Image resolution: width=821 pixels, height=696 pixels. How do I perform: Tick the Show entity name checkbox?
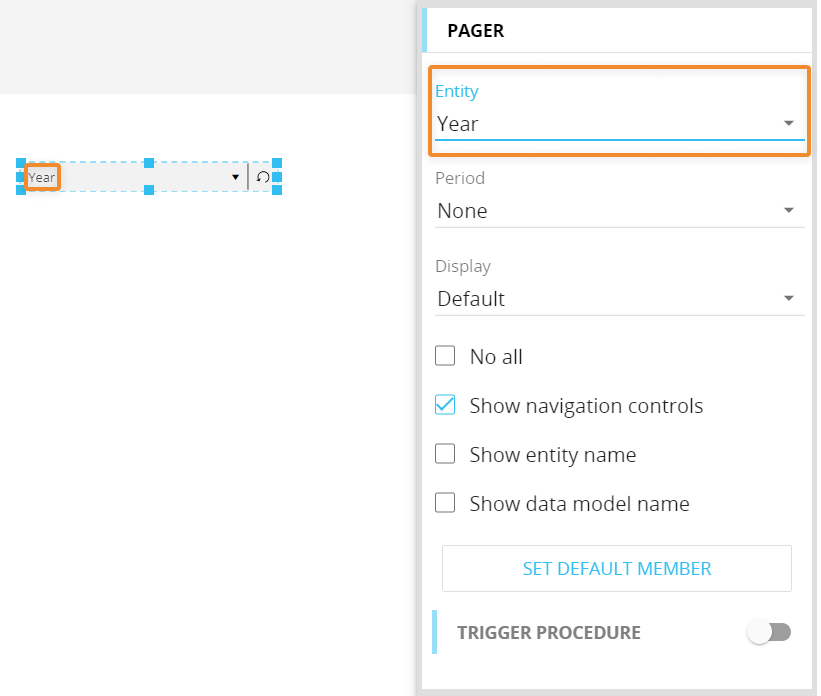coord(445,454)
